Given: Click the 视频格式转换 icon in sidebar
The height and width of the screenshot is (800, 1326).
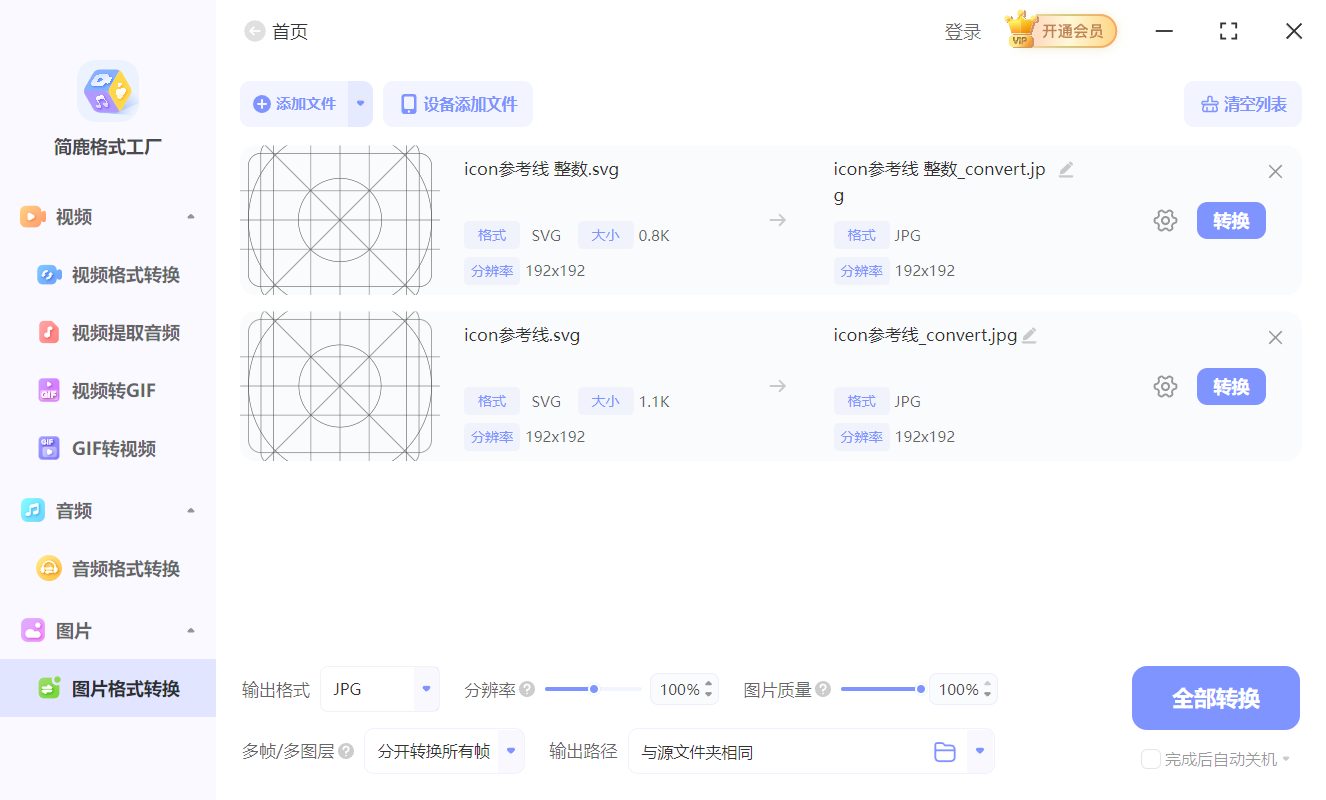Looking at the screenshot, I should (49, 275).
